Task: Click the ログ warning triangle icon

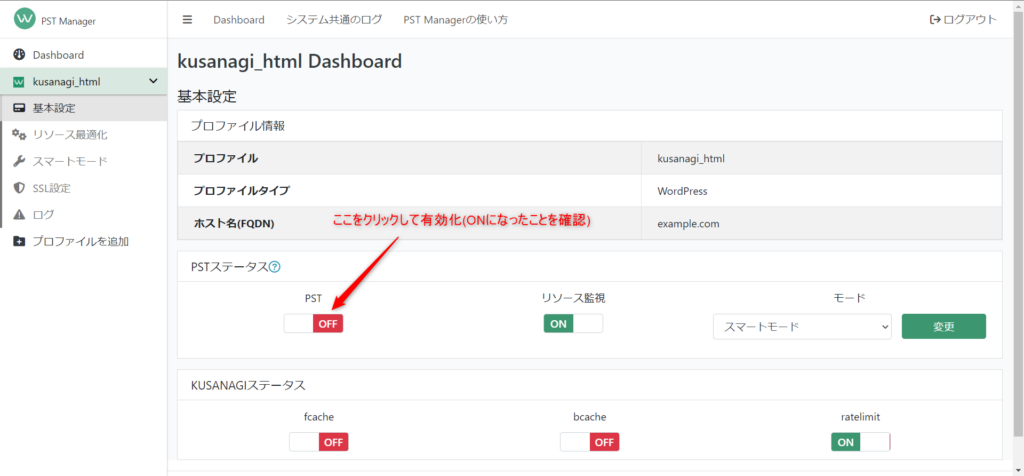Action: [x=19, y=214]
